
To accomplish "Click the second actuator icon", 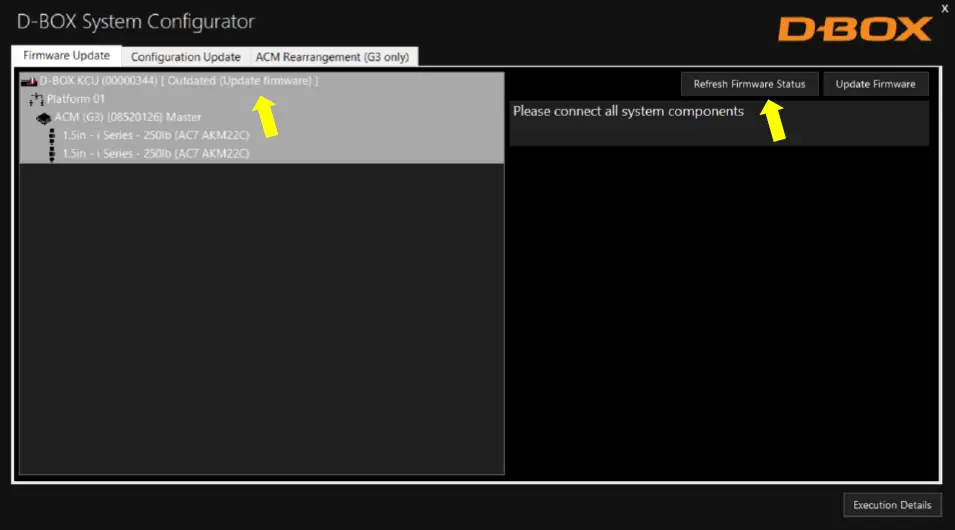I will click(52, 154).
